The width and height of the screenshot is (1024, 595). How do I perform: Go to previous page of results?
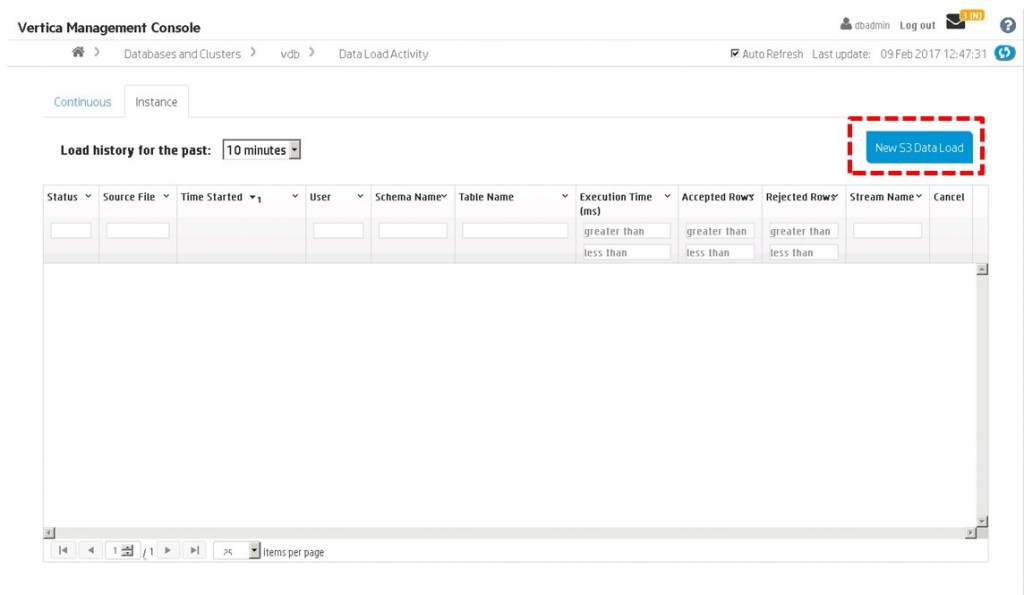tap(90, 550)
